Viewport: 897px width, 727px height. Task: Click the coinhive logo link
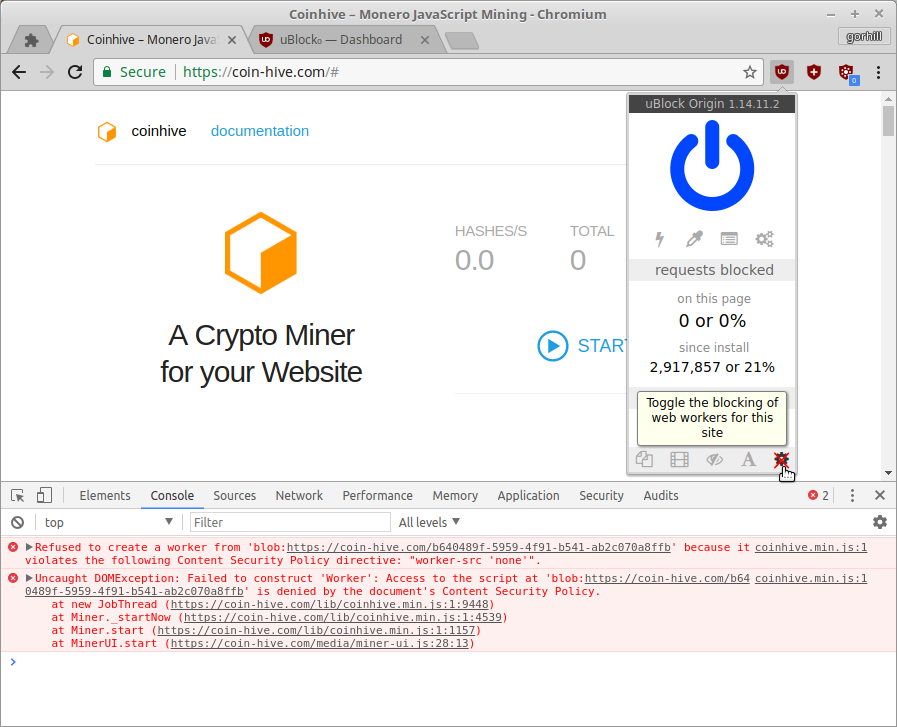(142, 131)
